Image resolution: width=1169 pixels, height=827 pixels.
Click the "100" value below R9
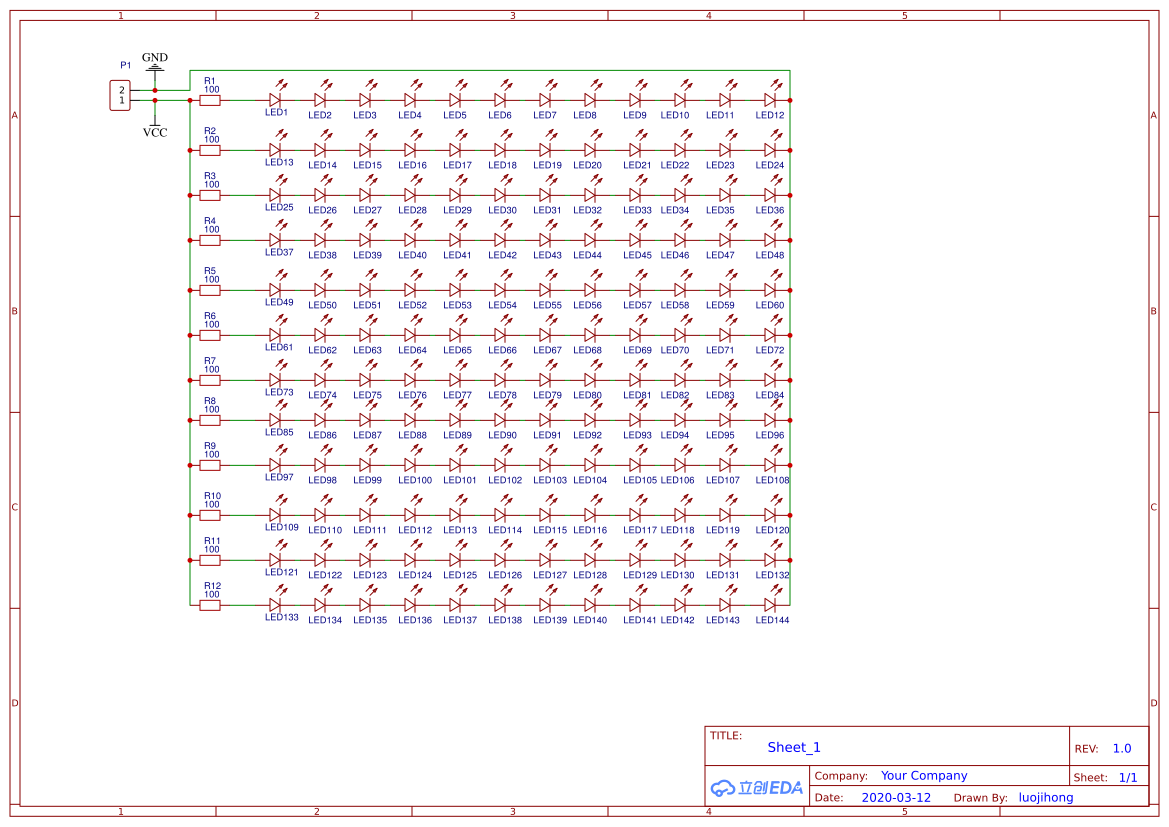[212, 455]
